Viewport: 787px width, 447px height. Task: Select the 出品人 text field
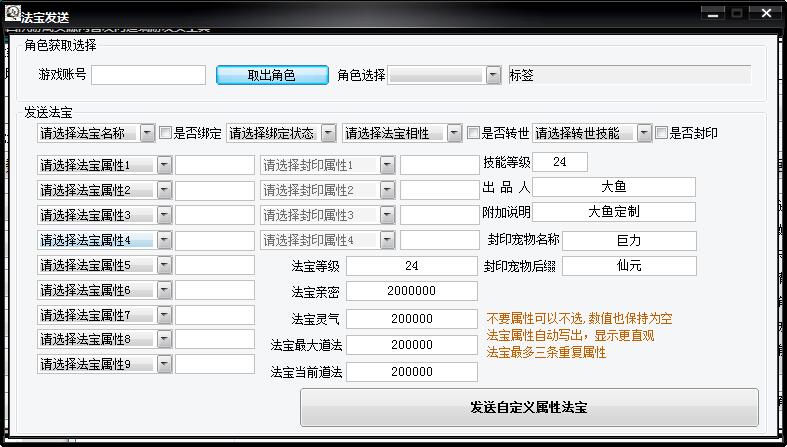pyautogui.click(x=613, y=187)
